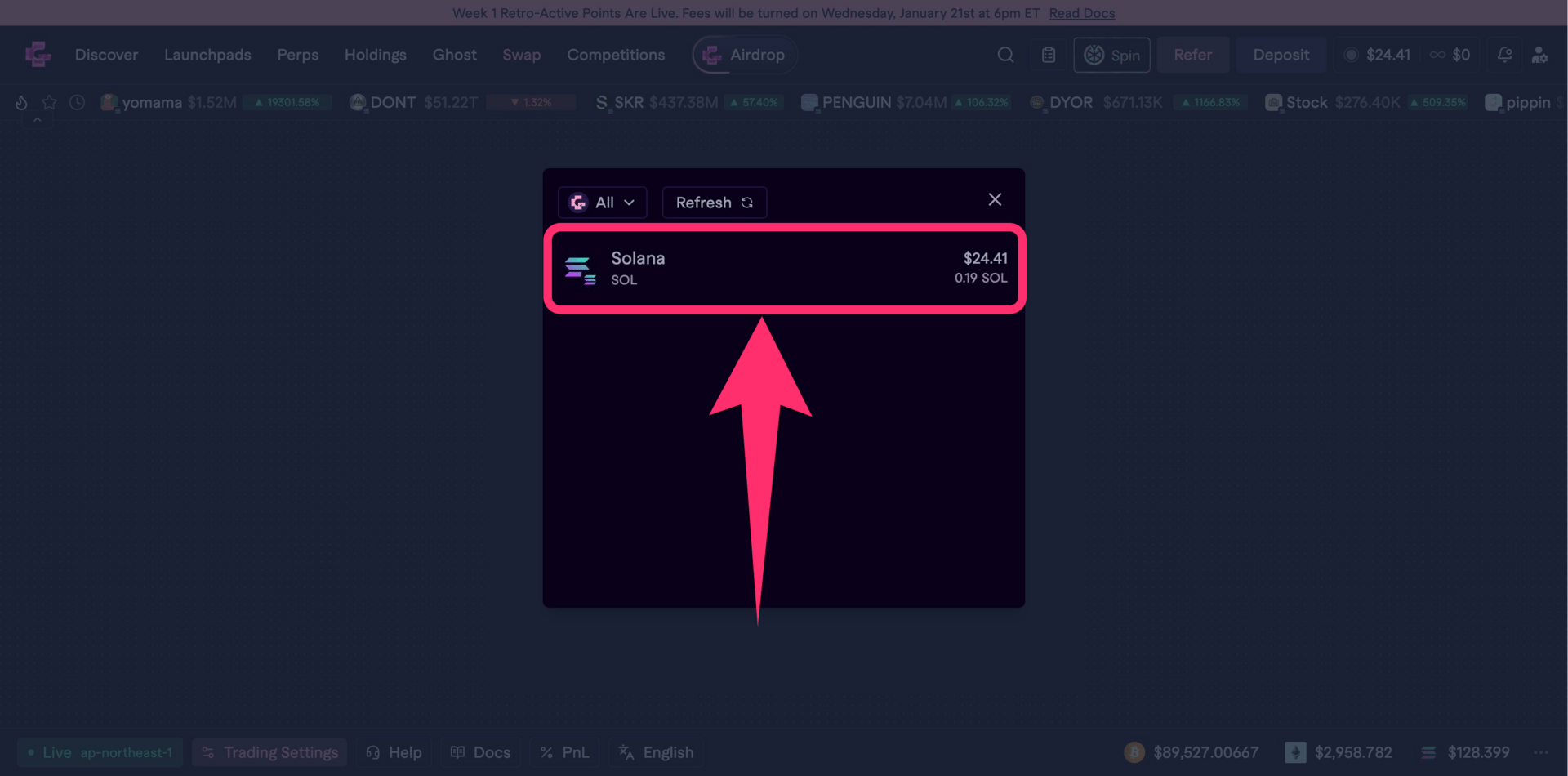Image resolution: width=1568 pixels, height=776 pixels.
Task: Click the Trading Settings sliders icon
Action: click(x=208, y=752)
